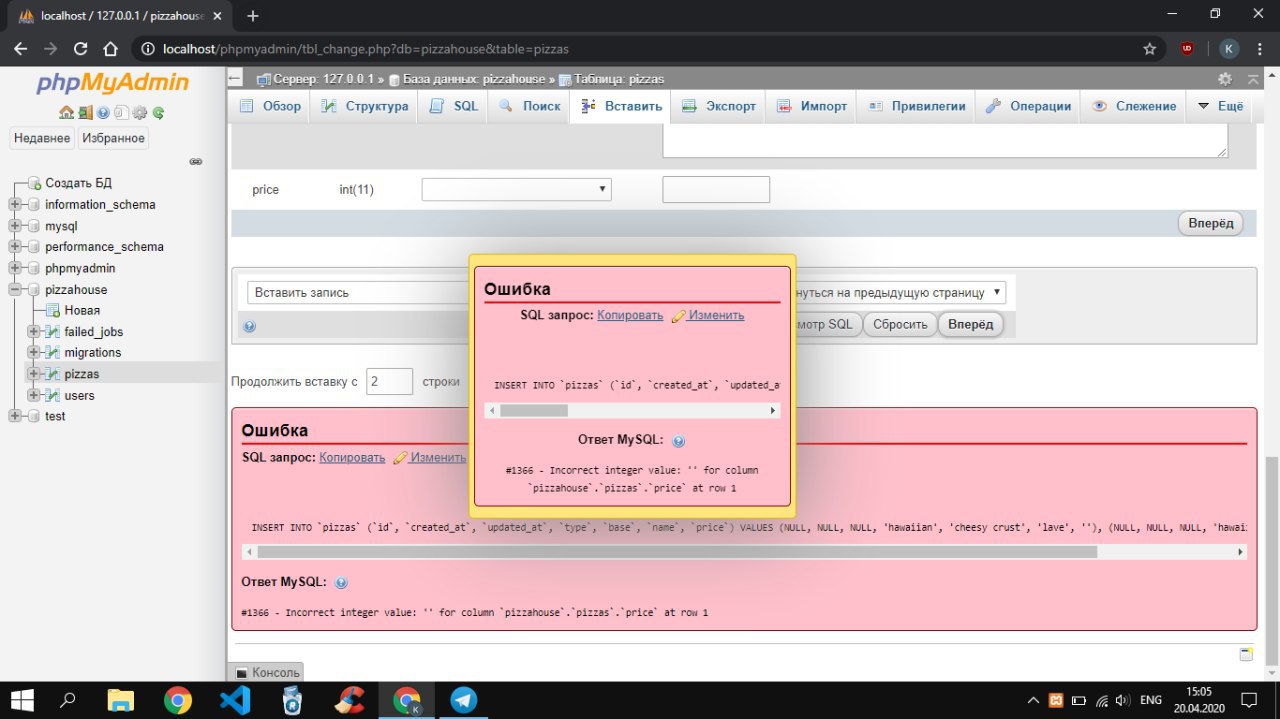1280x719 pixels.
Task: Expand performance_schema database node
Action: point(15,246)
